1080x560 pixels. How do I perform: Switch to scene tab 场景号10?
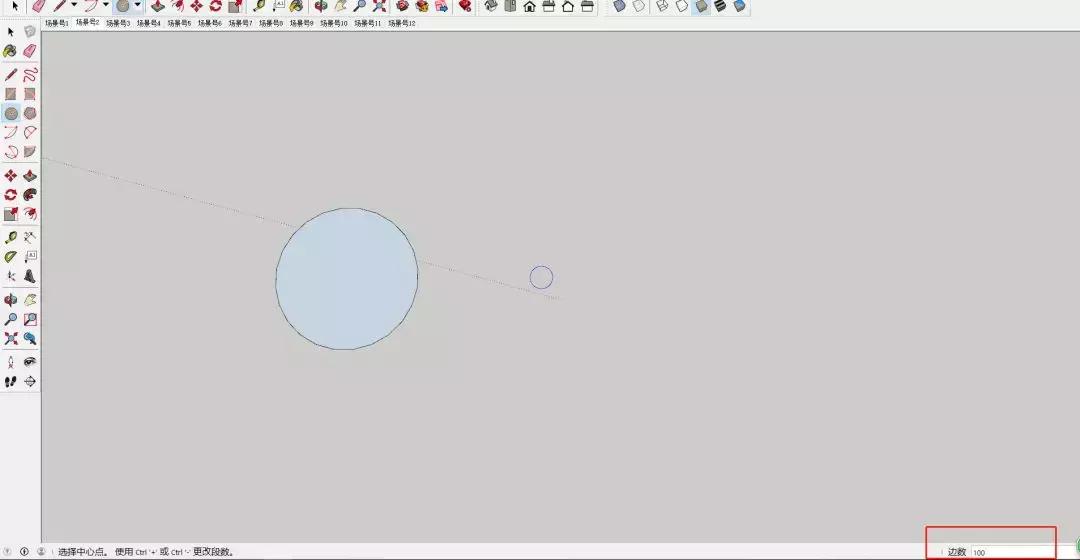334,23
